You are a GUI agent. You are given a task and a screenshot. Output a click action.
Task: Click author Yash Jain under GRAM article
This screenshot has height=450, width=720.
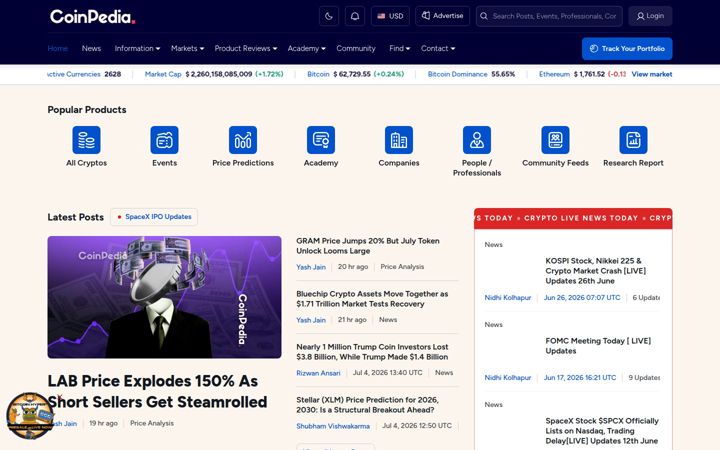click(311, 267)
